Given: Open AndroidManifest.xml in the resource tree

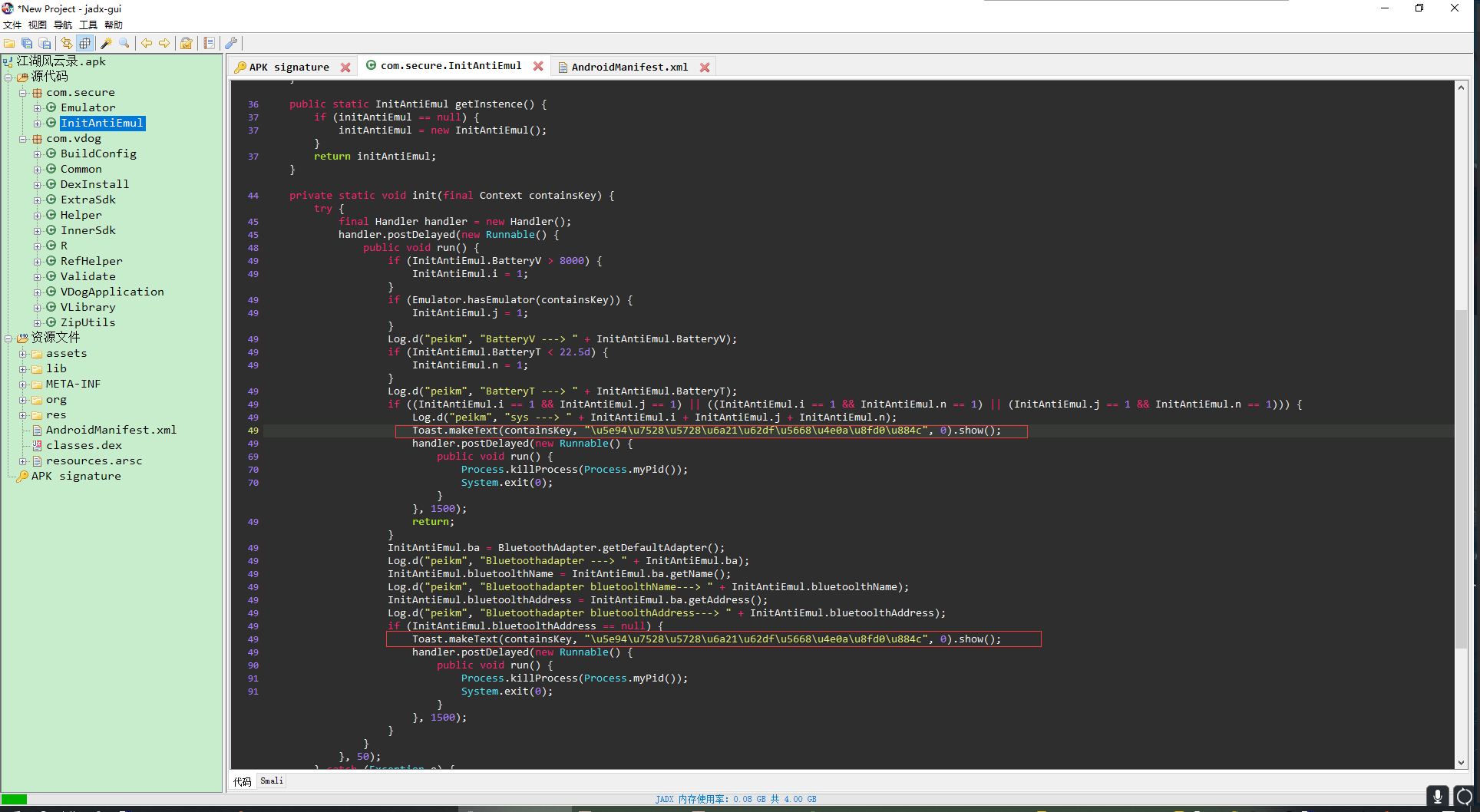Looking at the screenshot, I should (111, 430).
